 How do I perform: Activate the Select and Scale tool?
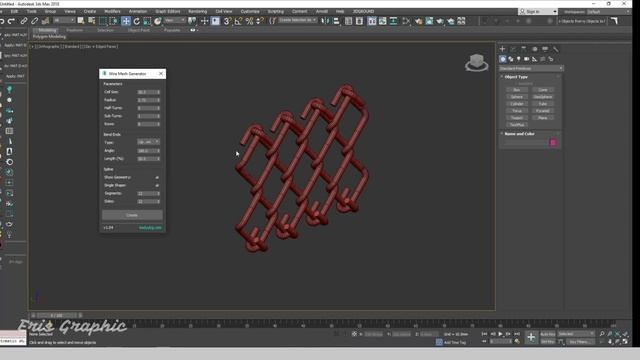(147, 21)
